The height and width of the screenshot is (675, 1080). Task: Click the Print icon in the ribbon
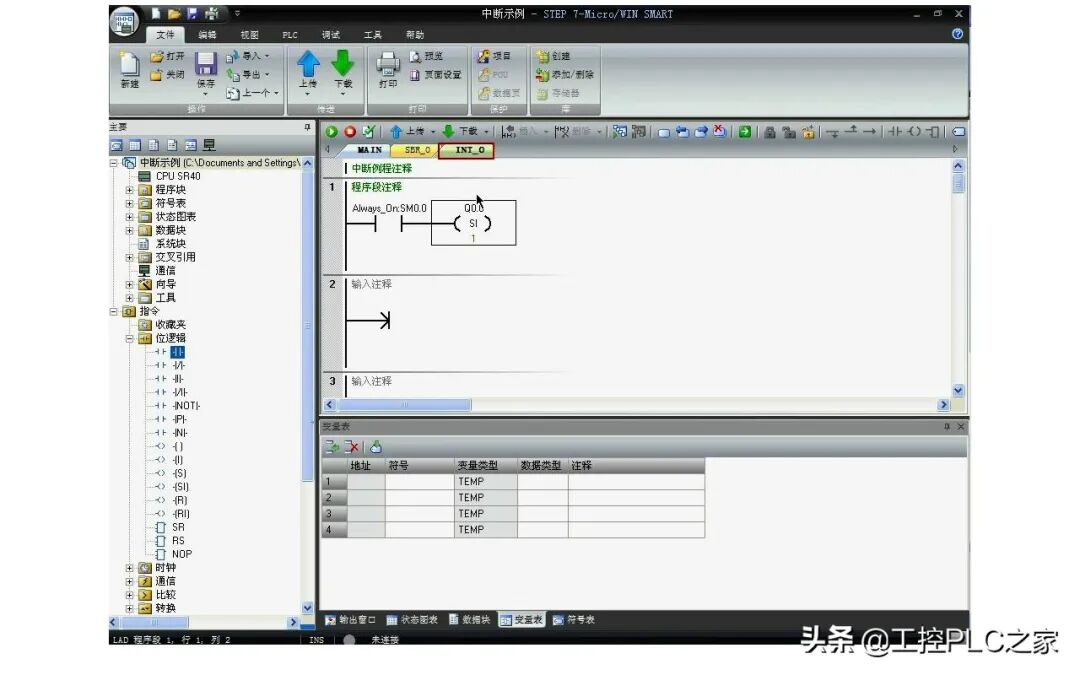[x=388, y=68]
